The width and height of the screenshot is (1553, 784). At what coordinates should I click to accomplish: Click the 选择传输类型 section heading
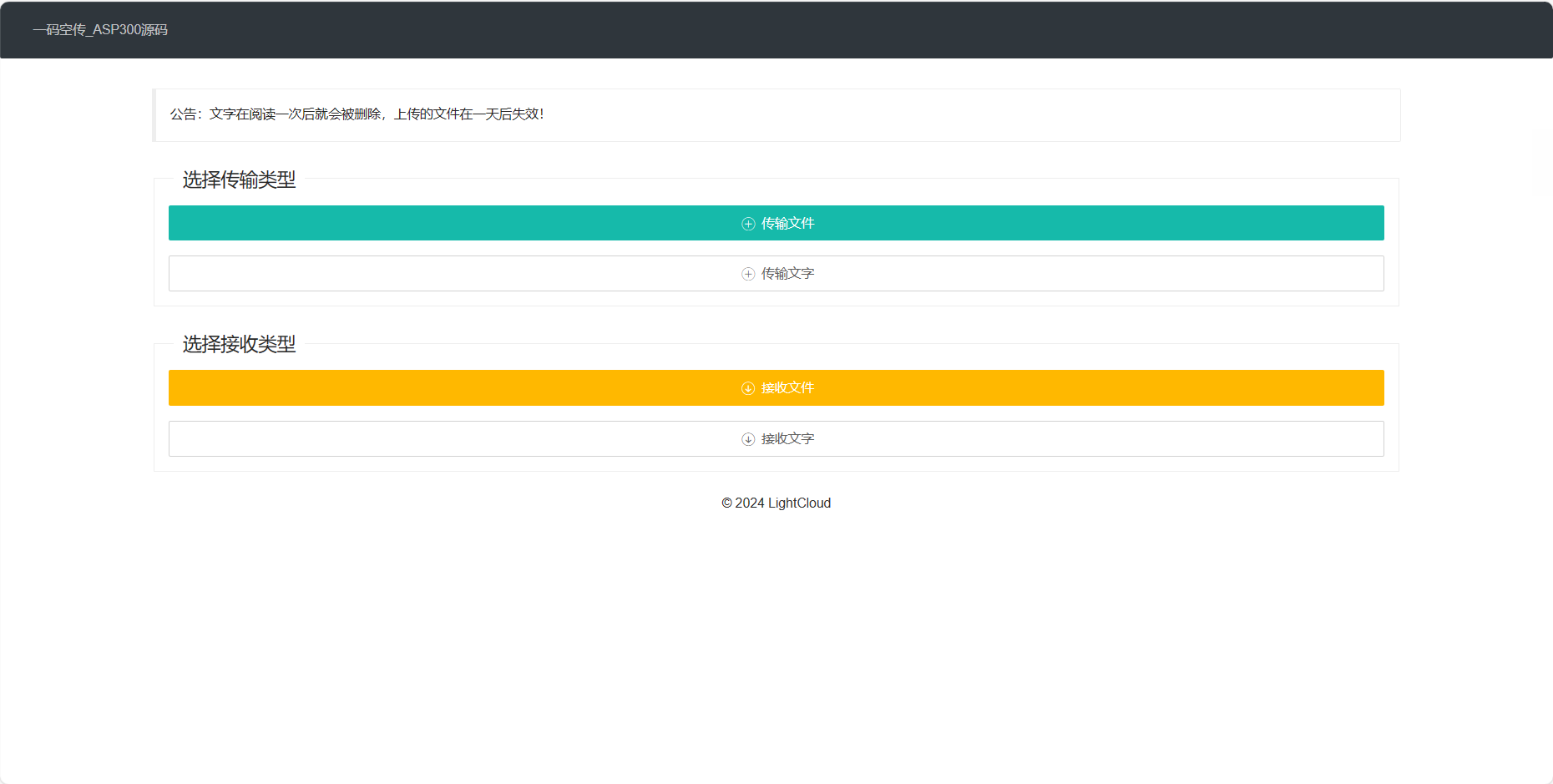[240, 180]
